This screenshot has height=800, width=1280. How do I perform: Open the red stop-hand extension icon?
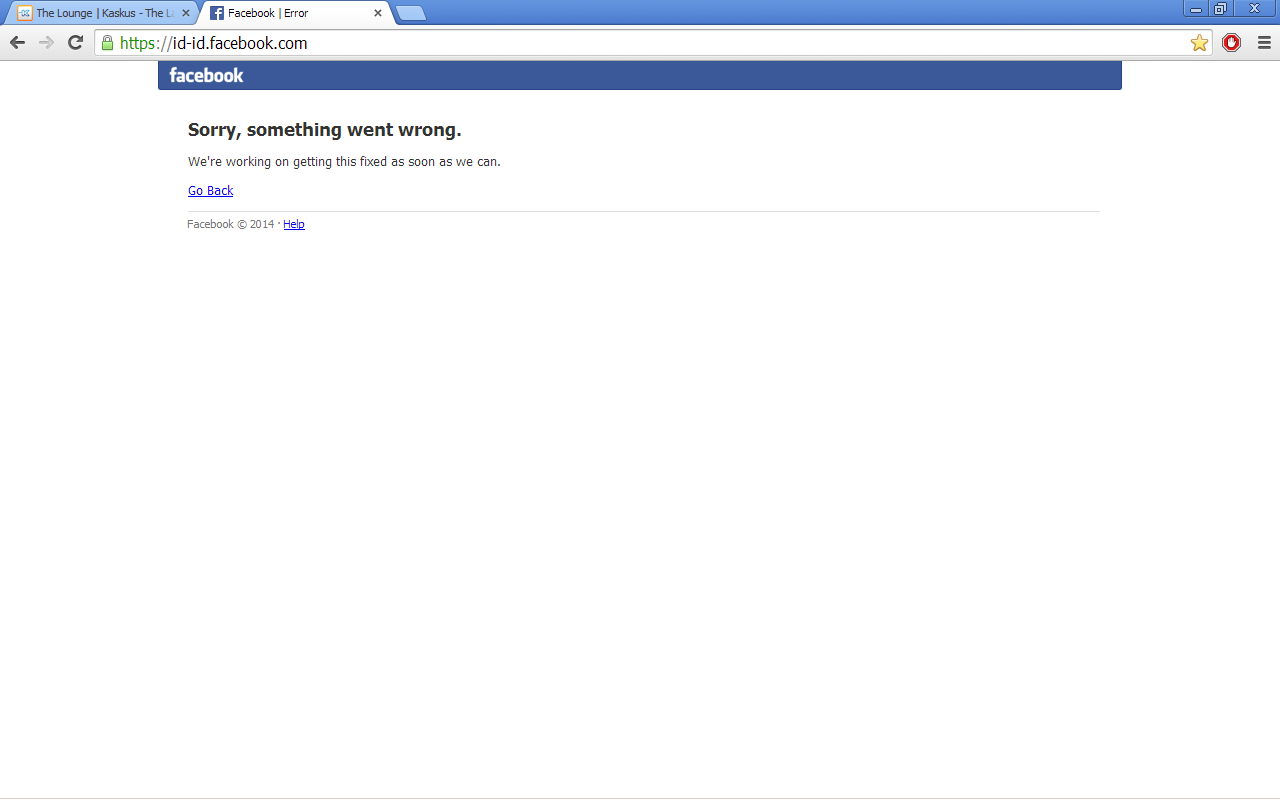coord(1232,43)
